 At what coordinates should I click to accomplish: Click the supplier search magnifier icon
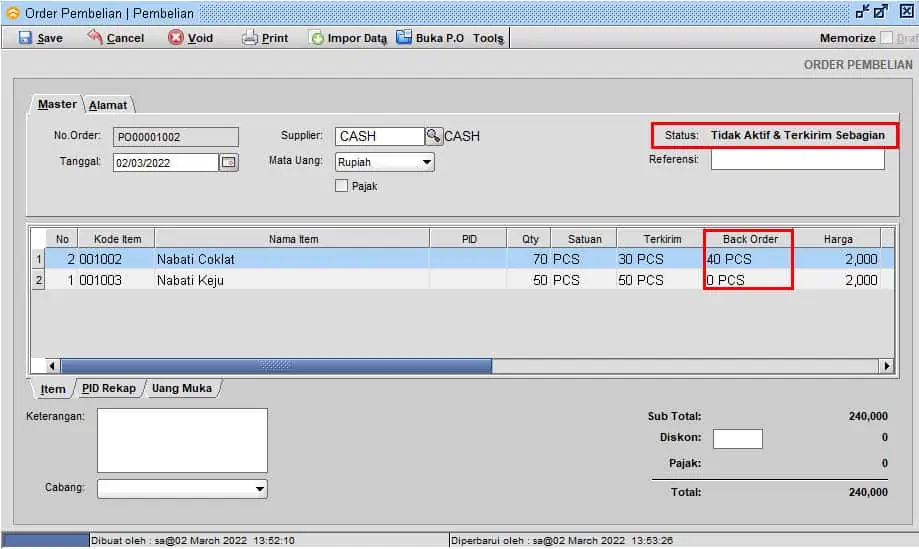[x=433, y=136]
